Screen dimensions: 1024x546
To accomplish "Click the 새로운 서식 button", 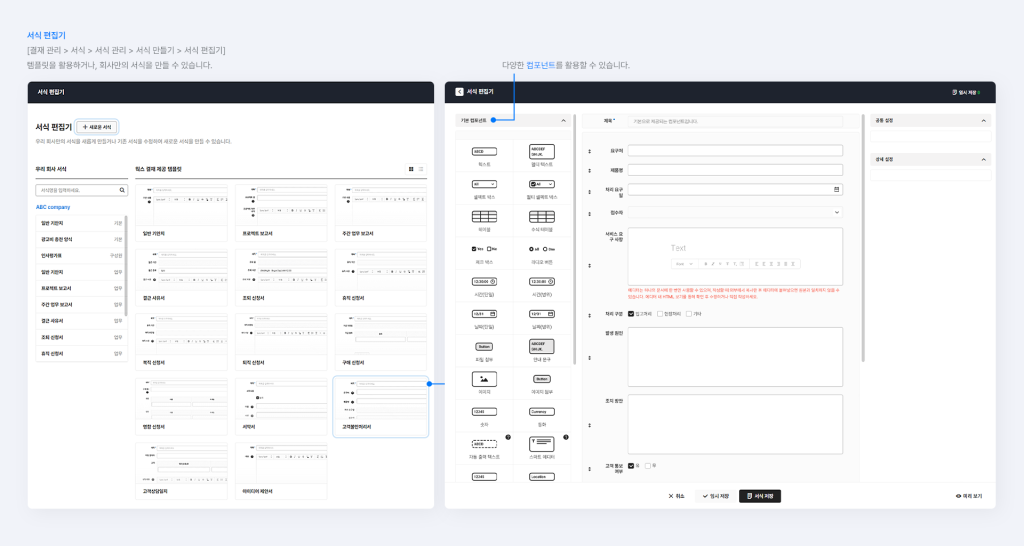I will (x=98, y=127).
